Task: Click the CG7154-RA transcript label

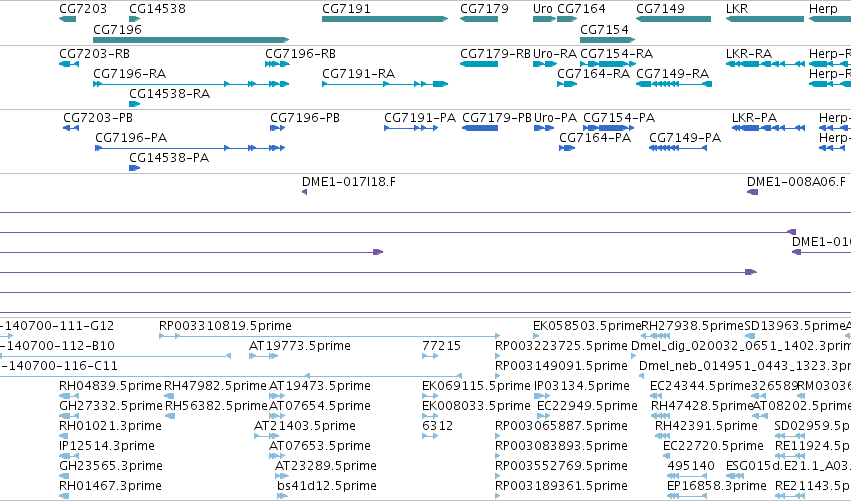Action: [x=617, y=54]
